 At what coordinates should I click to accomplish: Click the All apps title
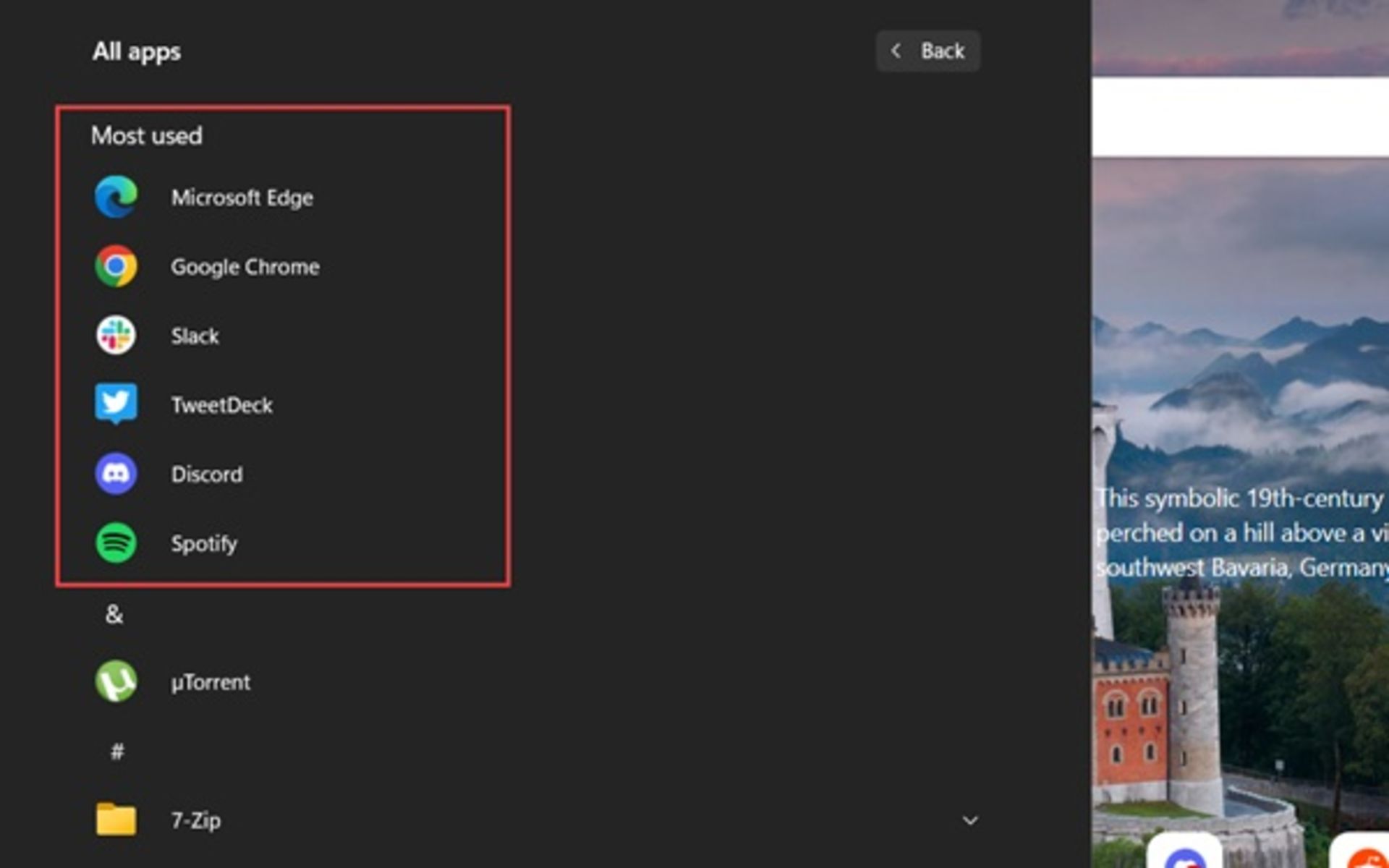(136, 51)
